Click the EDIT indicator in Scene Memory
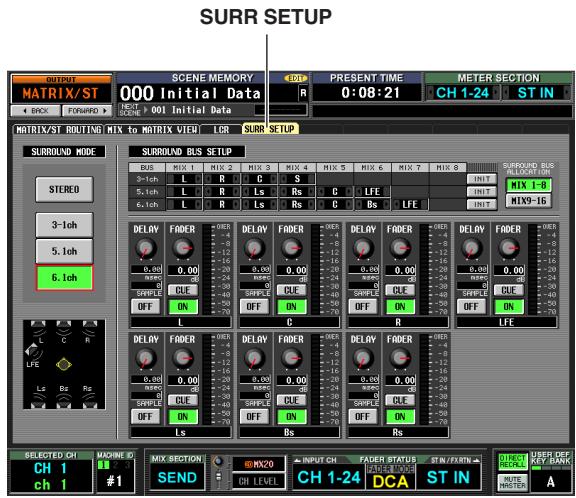The image size is (576, 498). tap(296, 78)
